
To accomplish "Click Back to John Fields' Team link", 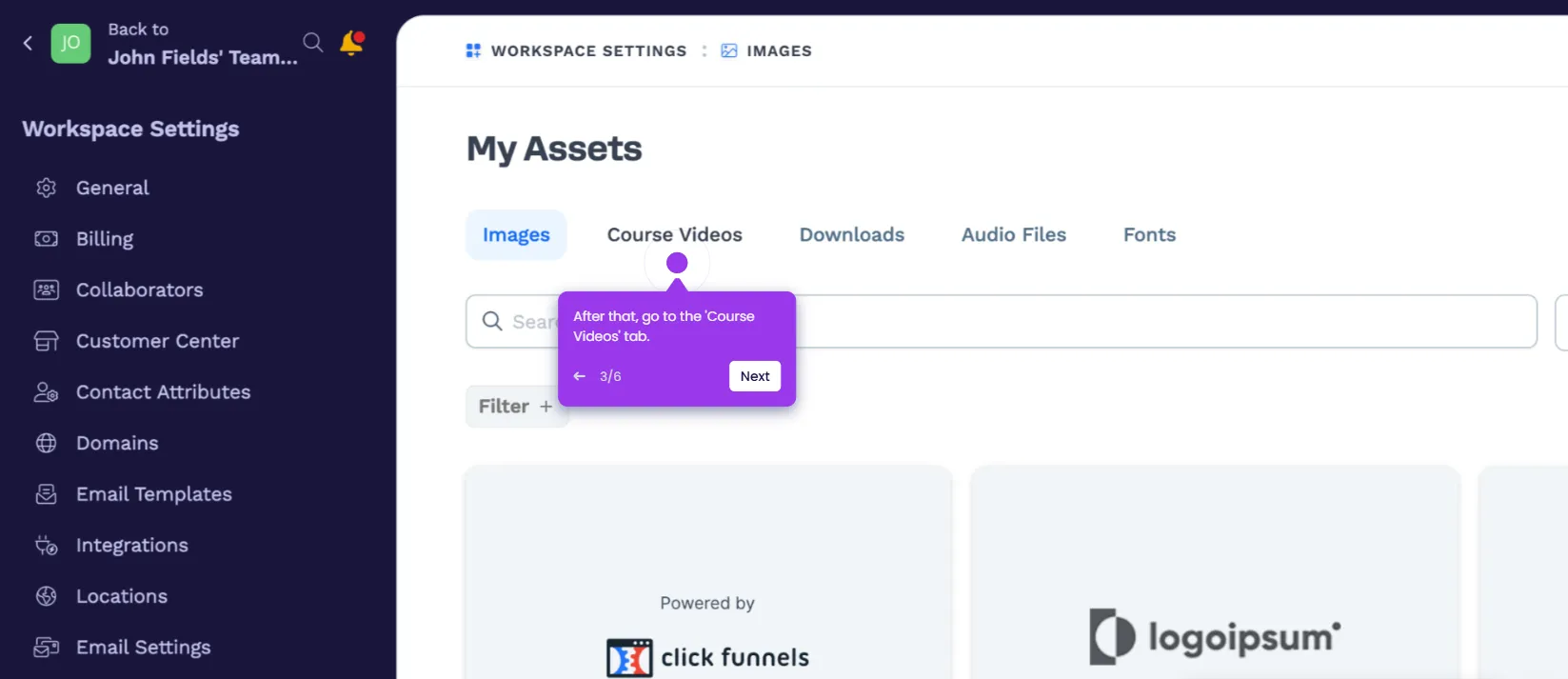I will point(202,44).
